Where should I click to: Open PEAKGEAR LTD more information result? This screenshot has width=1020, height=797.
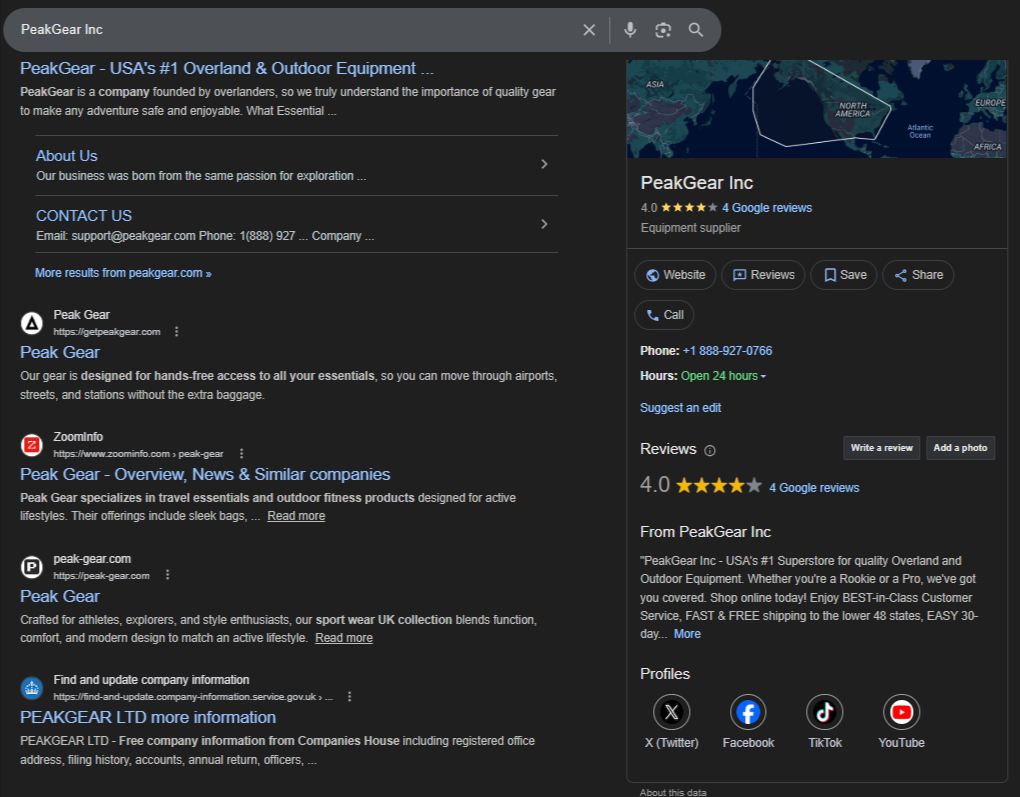pos(148,718)
